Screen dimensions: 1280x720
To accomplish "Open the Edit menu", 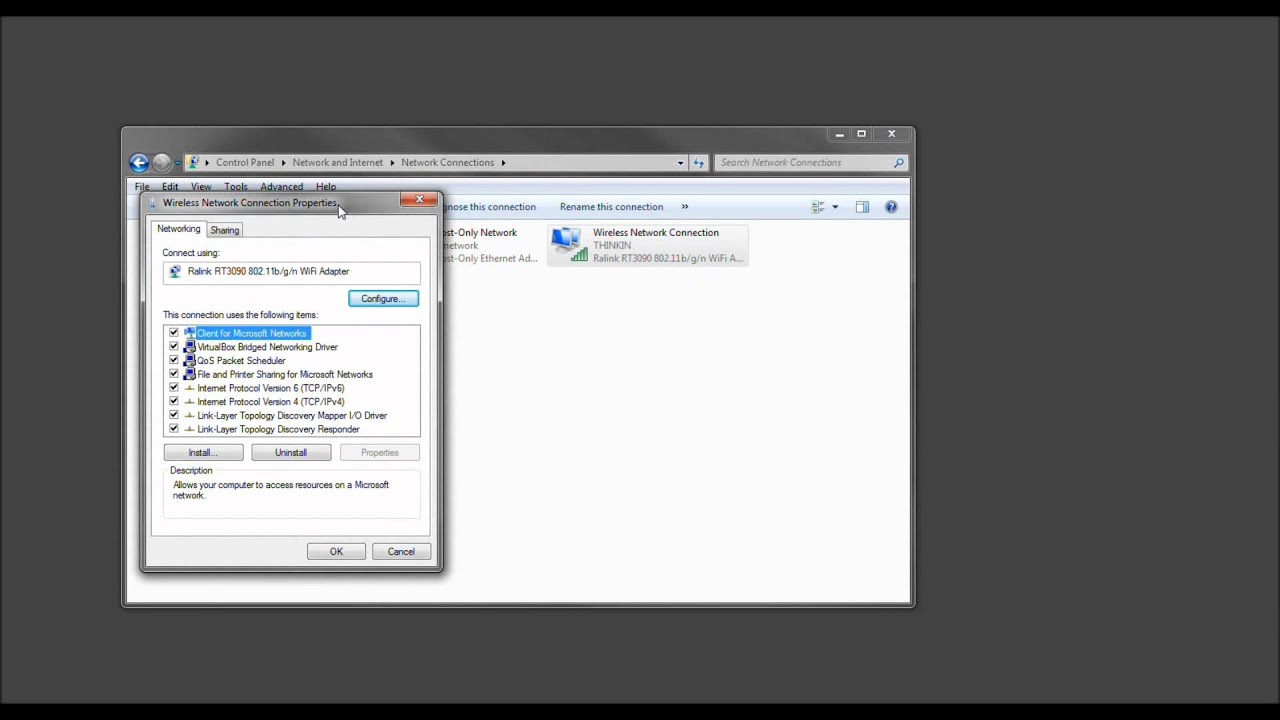I will pyautogui.click(x=170, y=186).
